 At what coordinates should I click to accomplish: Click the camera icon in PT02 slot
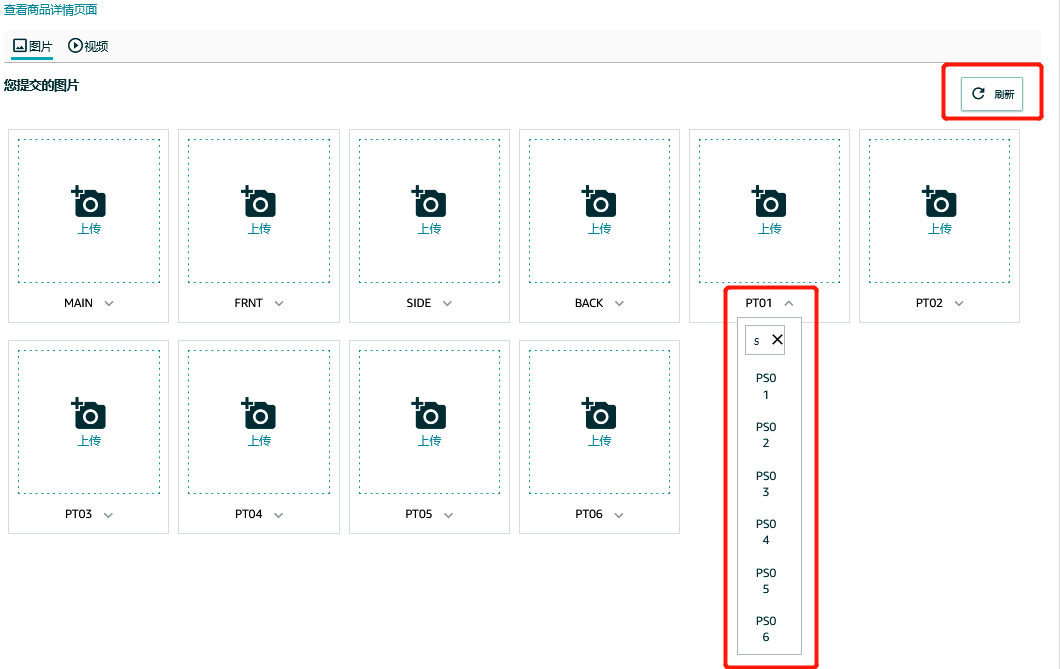click(x=939, y=203)
